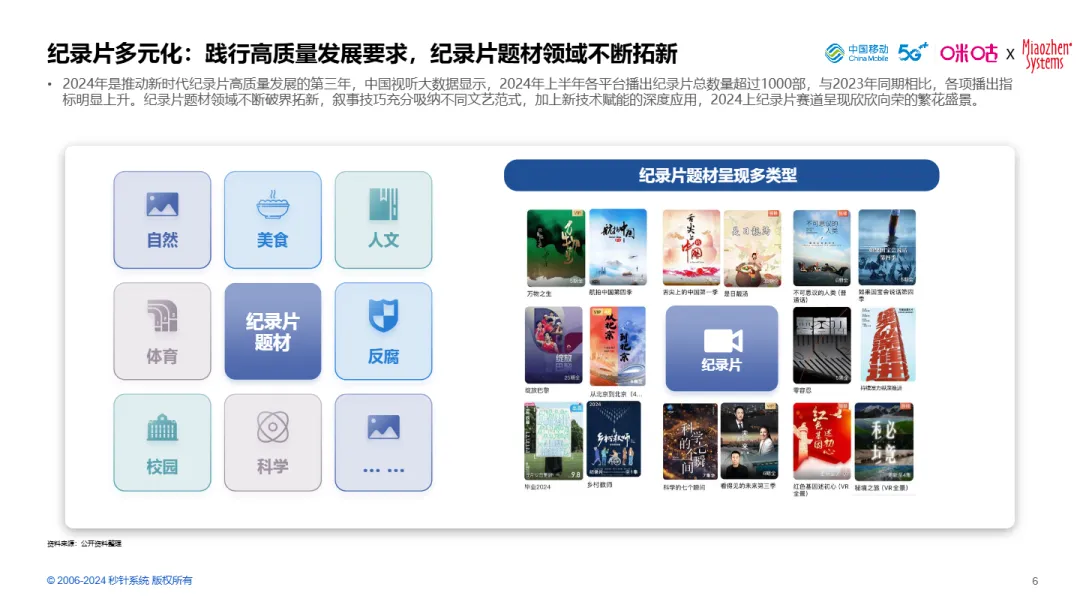Open the 万物之生 poster
The image size is (1080, 608).
(555, 248)
